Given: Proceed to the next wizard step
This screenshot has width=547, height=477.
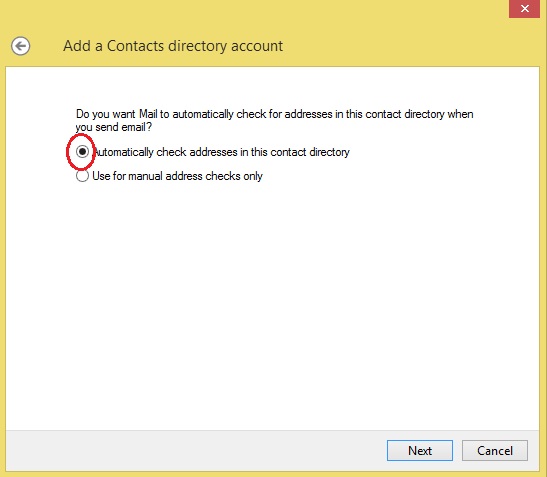Looking at the screenshot, I should pyautogui.click(x=420, y=450).
